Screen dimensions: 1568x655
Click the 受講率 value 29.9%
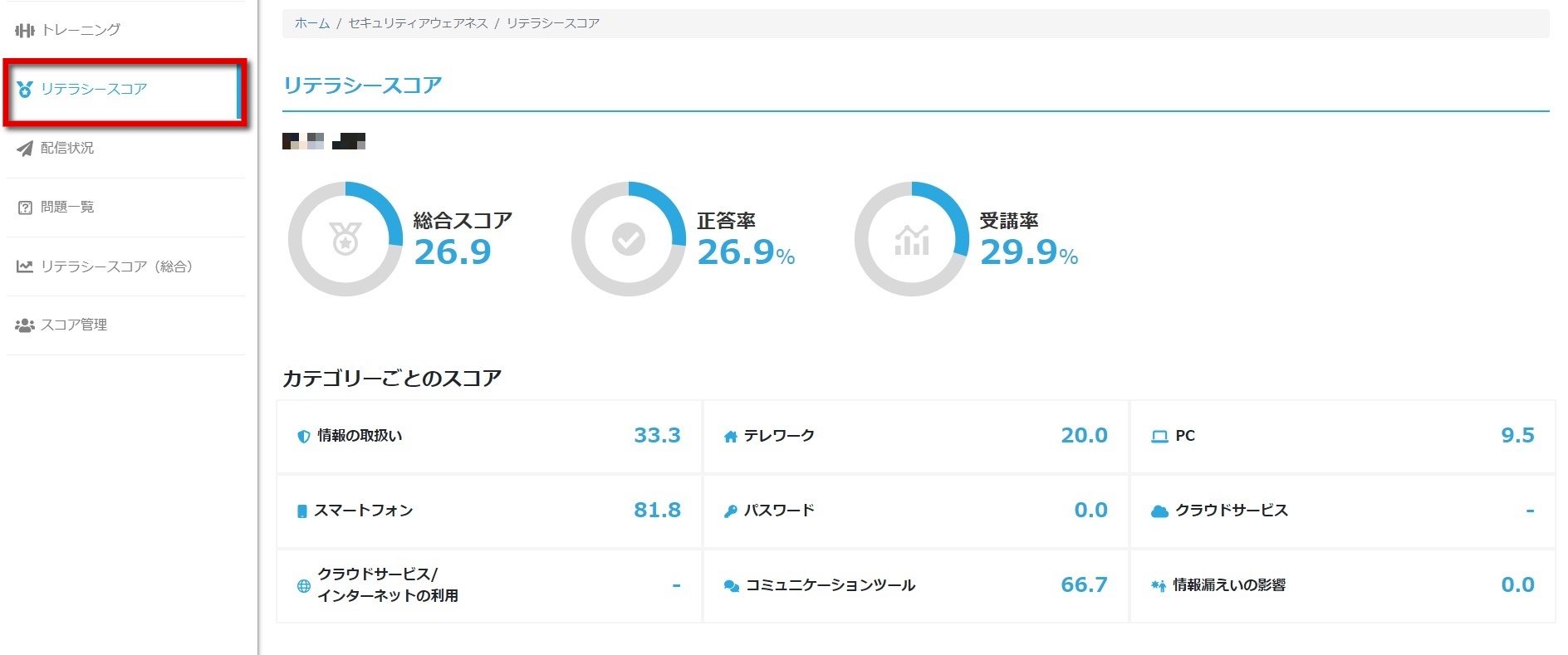pyautogui.click(x=1029, y=252)
